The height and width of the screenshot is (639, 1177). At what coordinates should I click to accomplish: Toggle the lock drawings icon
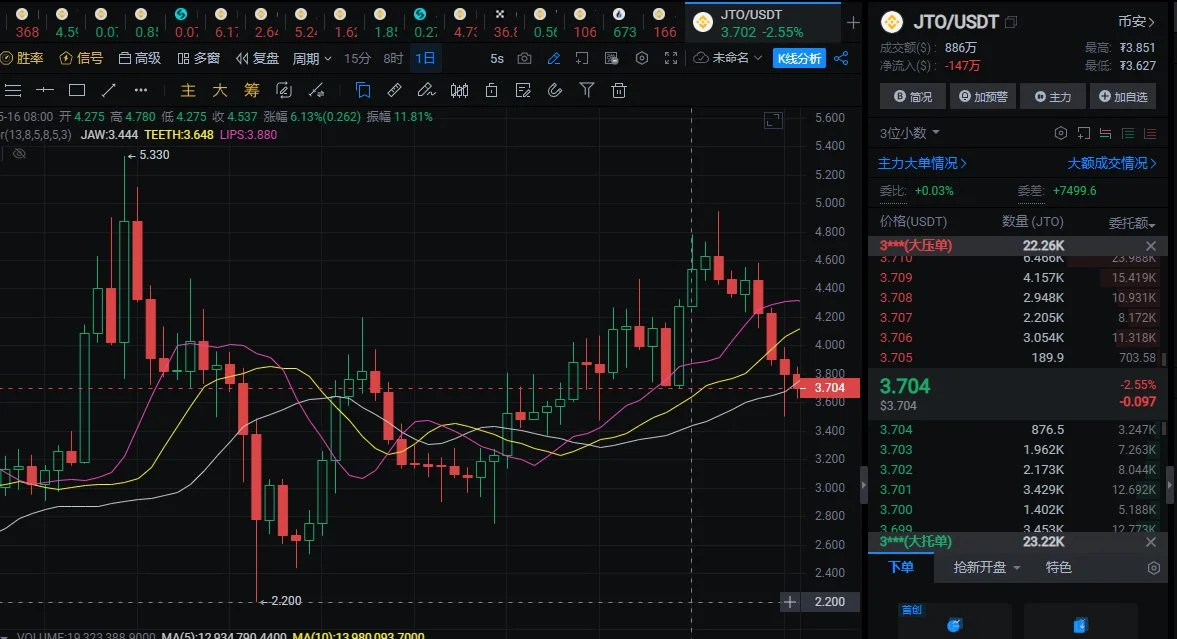click(x=491, y=91)
